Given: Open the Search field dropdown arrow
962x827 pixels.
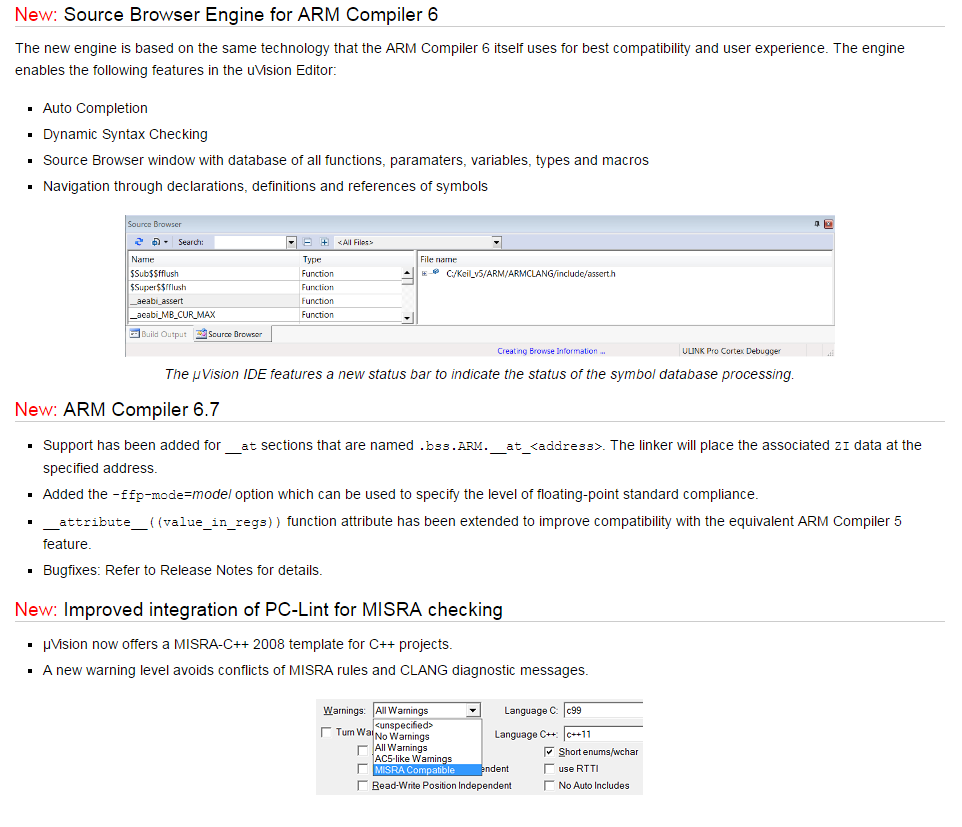Looking at the screenshot, I should click(292, 242).
